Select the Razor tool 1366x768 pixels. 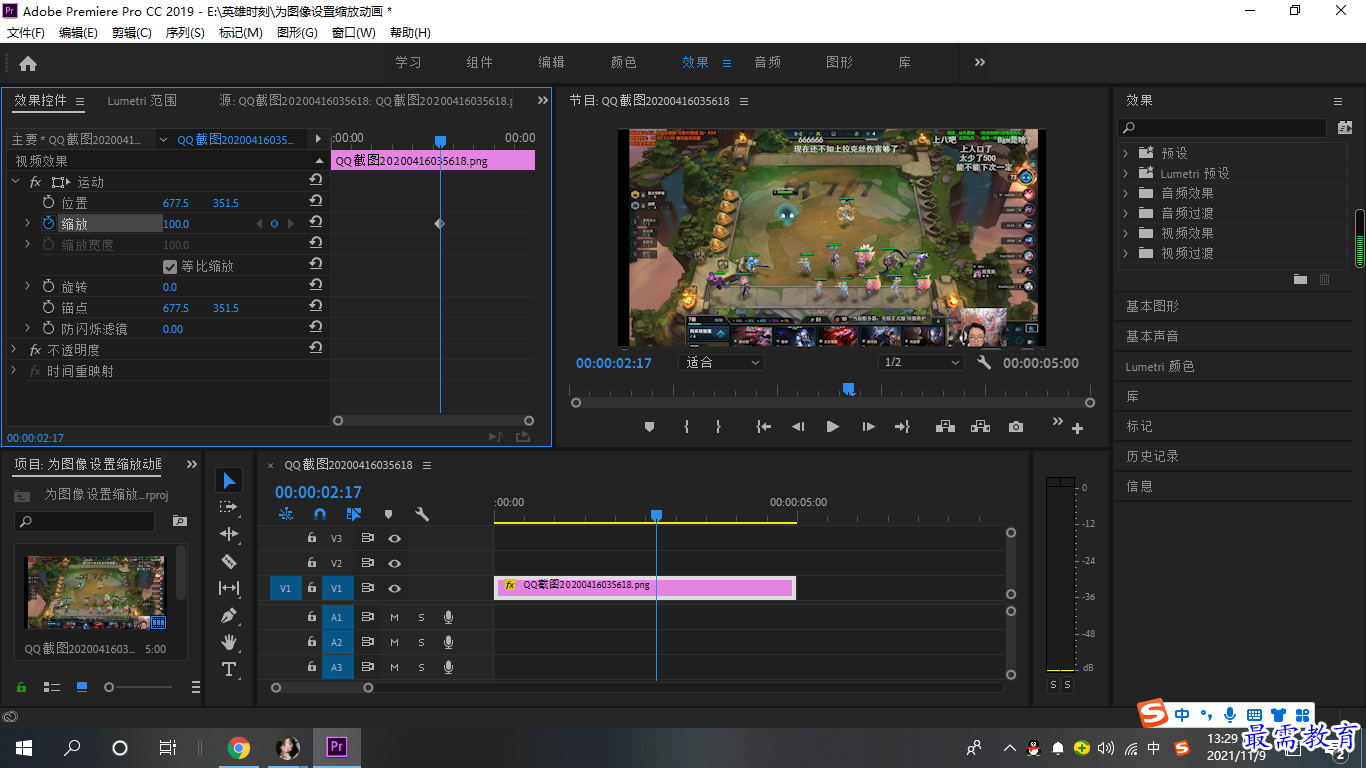(x=229, y=562)
